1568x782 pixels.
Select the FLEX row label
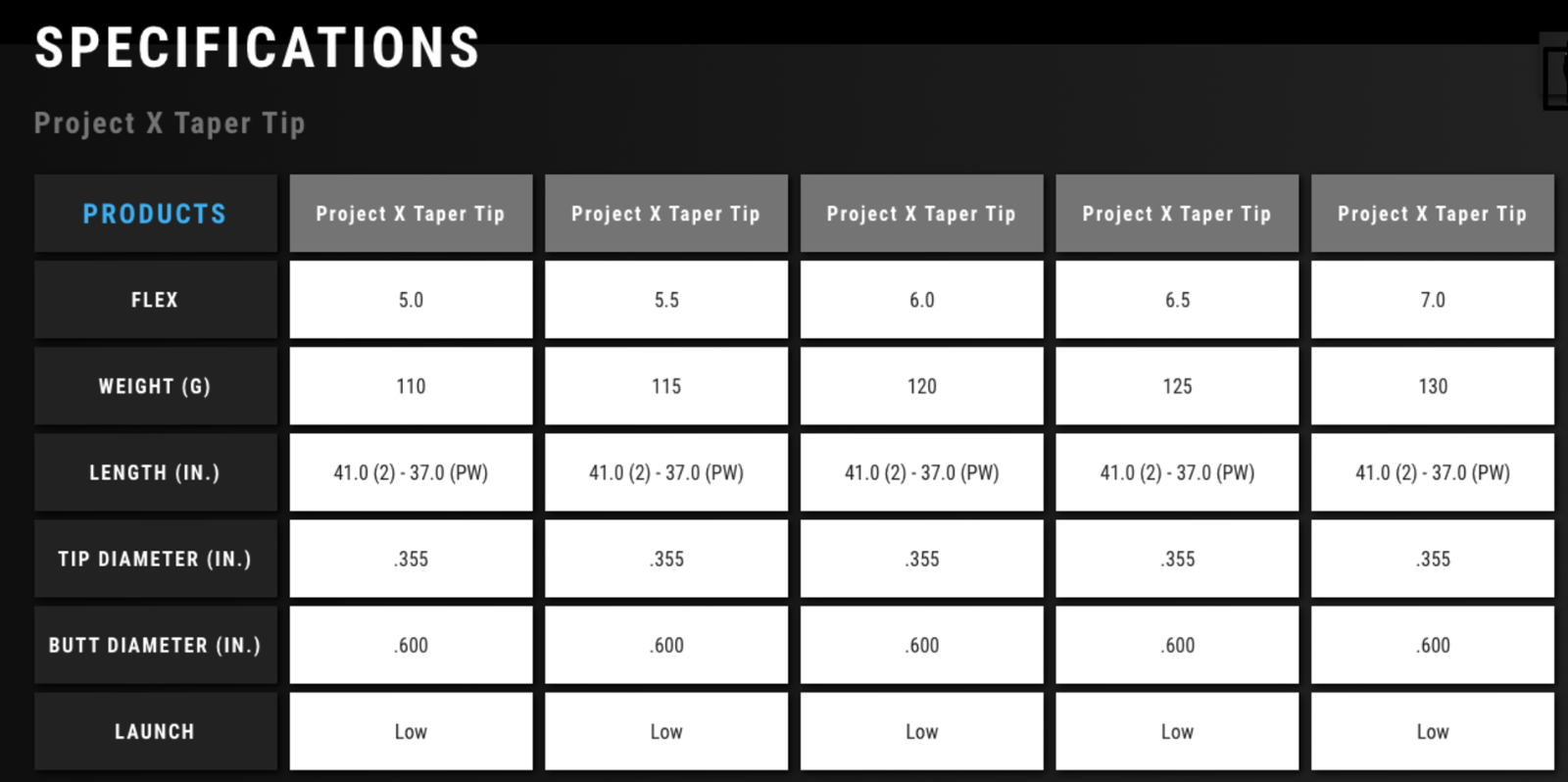click(155, 300)
